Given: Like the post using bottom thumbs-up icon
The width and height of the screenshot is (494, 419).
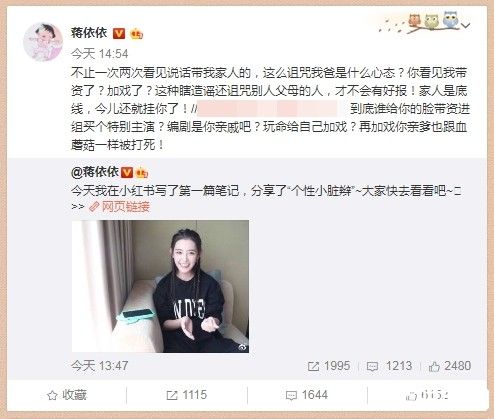Looking at the screenshot, I should click(411, 396).
